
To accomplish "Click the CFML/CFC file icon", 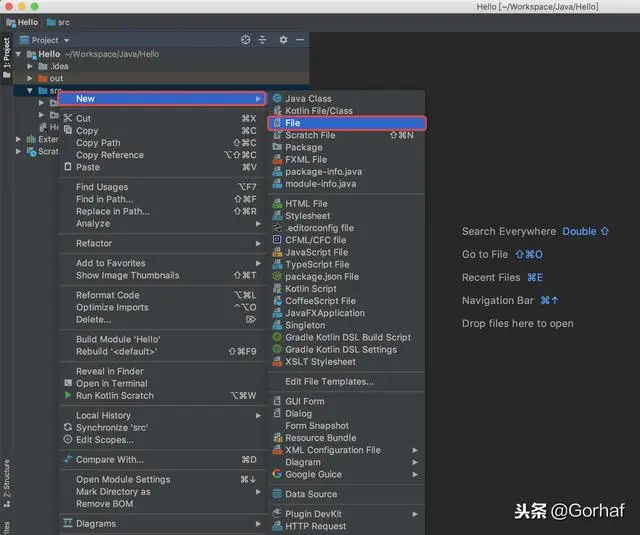I will [277, 240].
